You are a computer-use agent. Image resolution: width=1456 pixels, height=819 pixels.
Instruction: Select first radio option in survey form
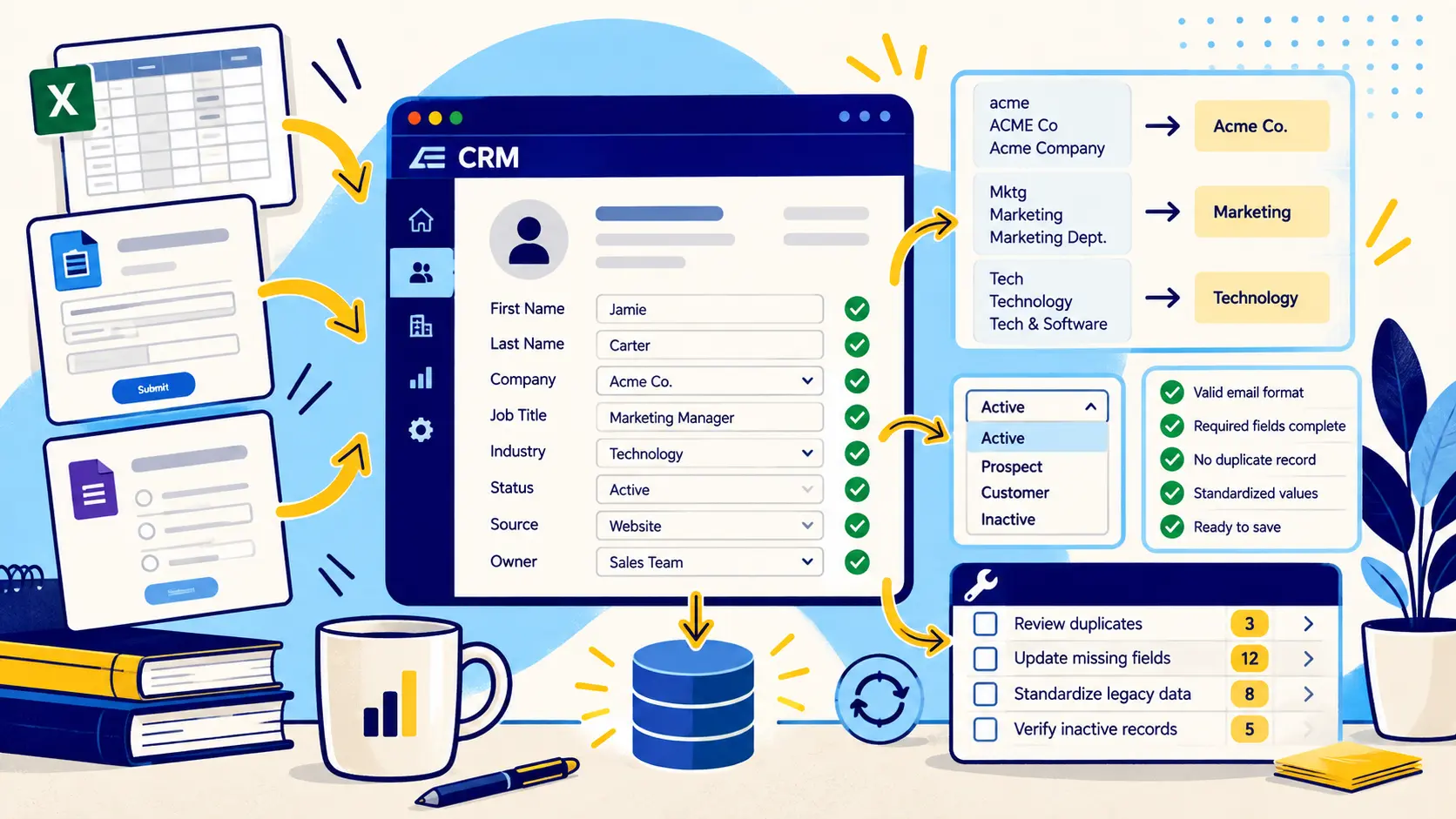click(144, 498)
